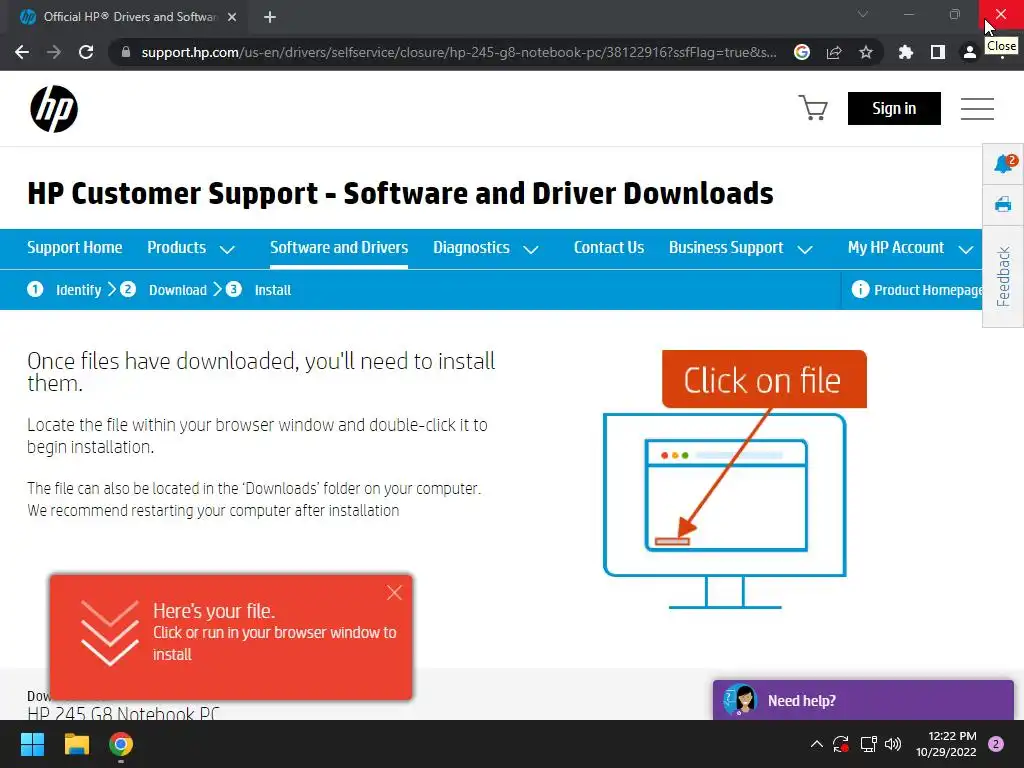Click the Click on file illustration
The image size is (1024, 768).
click(x=735, y=479)
